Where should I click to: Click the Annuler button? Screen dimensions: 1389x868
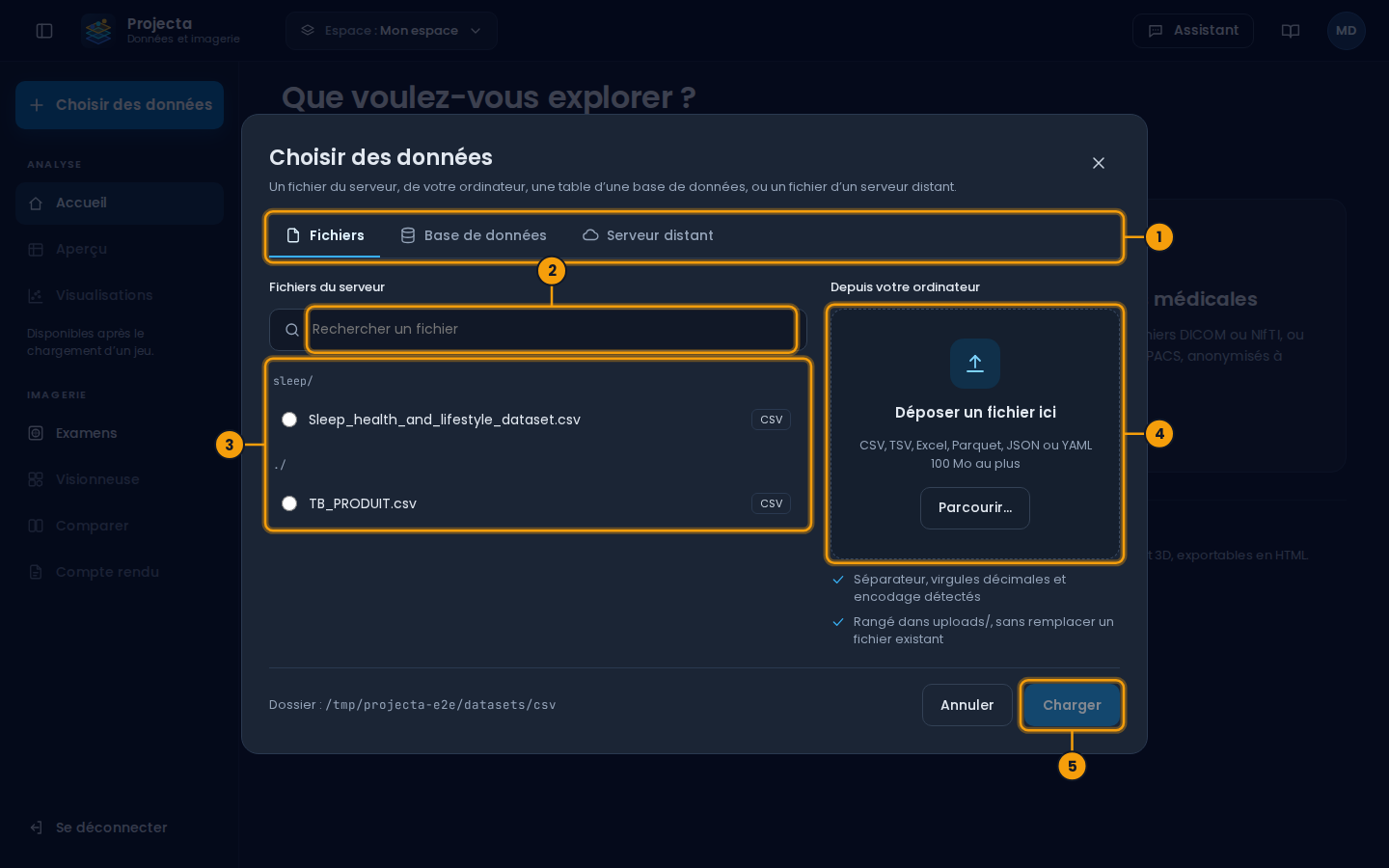[x=967, y=705]
